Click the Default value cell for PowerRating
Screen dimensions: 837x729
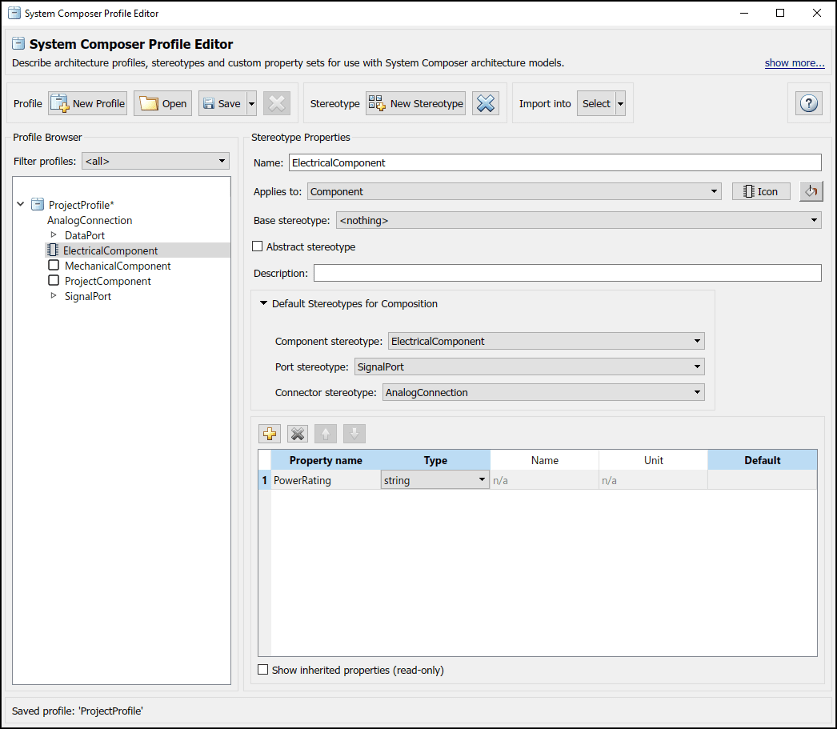(762, 480)
